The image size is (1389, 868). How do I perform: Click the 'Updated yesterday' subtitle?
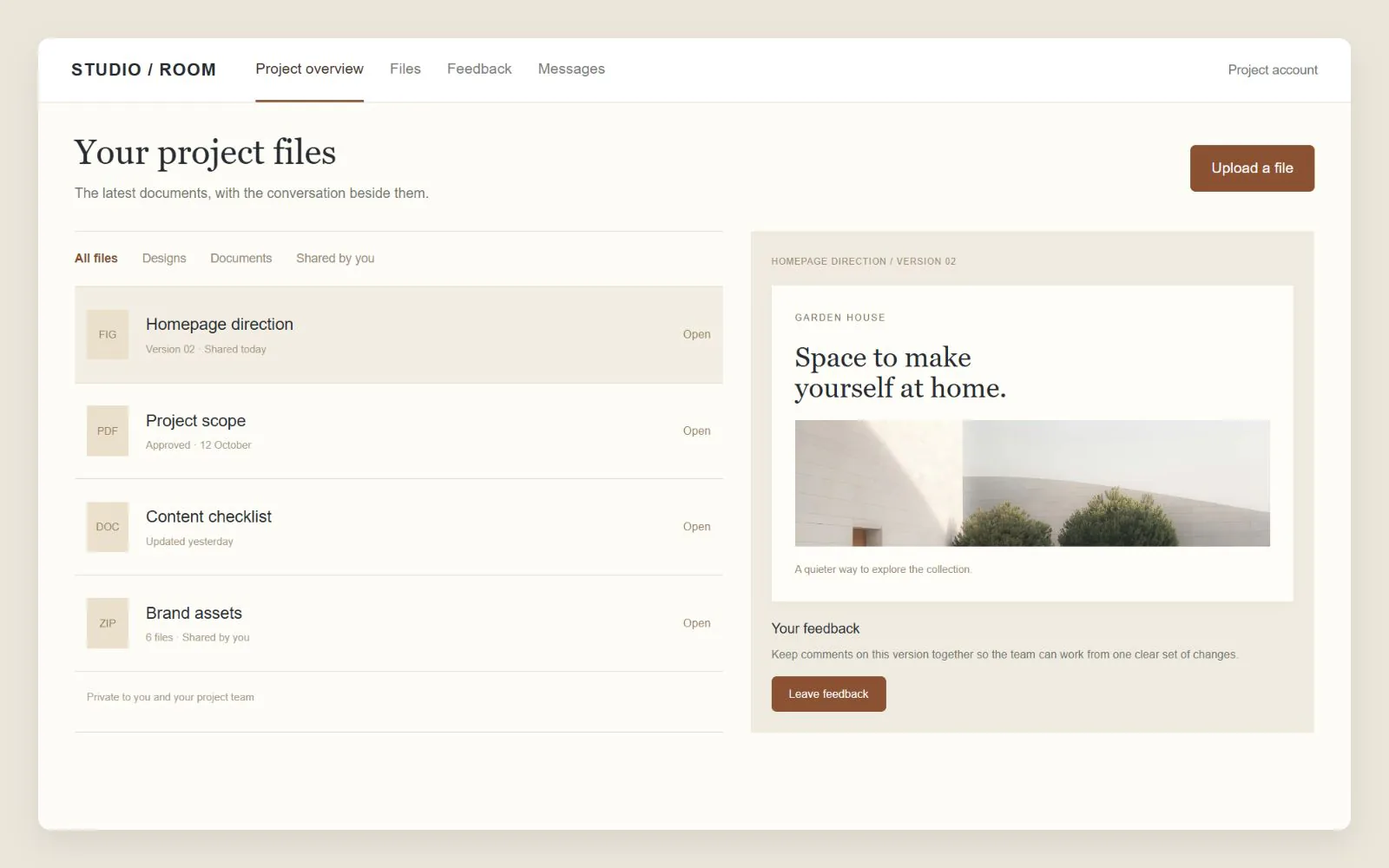[x=189, y=542]
